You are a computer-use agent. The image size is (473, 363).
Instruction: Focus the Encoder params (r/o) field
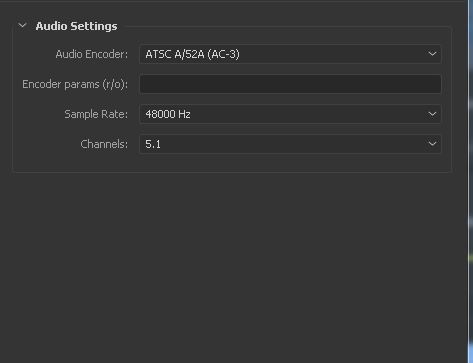[290, 84]
